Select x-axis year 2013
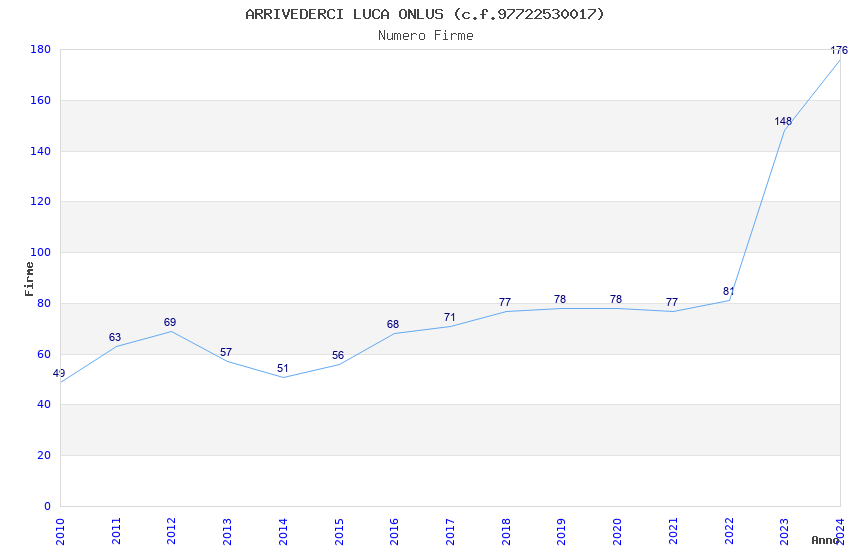 (227, 532)
